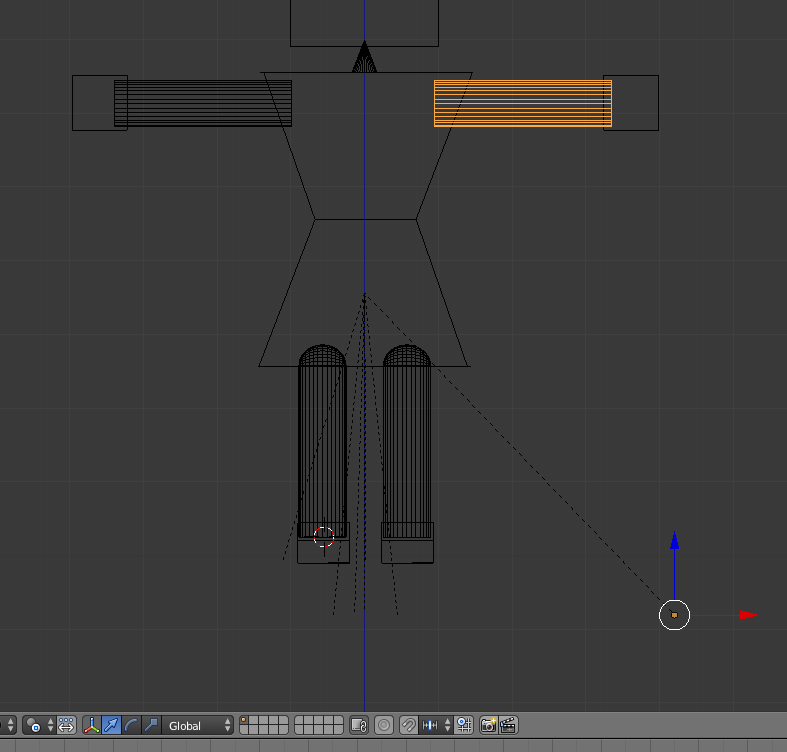Select the rotate manipulator arc icon
The height and width of the screenshot is (752, 787).
coord(131,725)
